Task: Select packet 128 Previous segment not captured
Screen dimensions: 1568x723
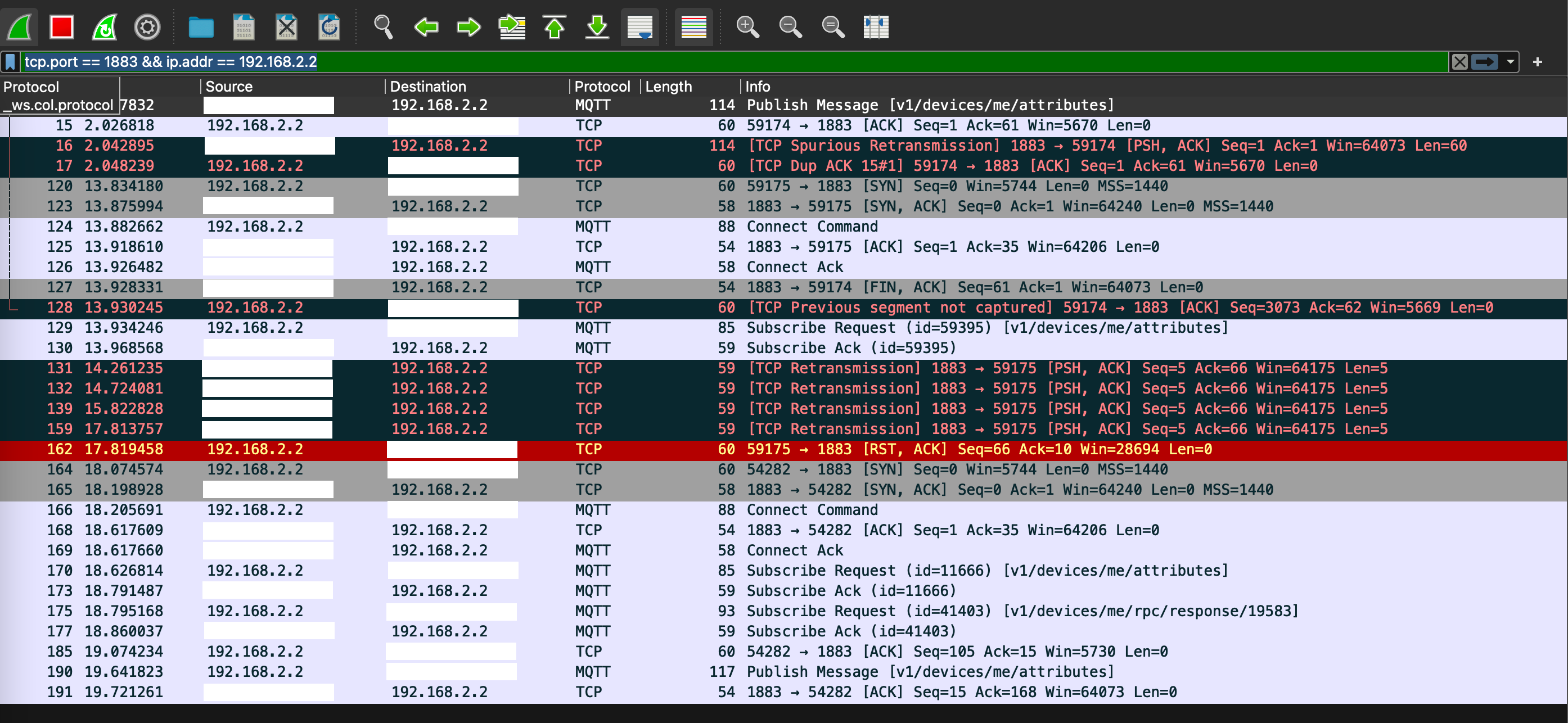Action: point(784,308)
